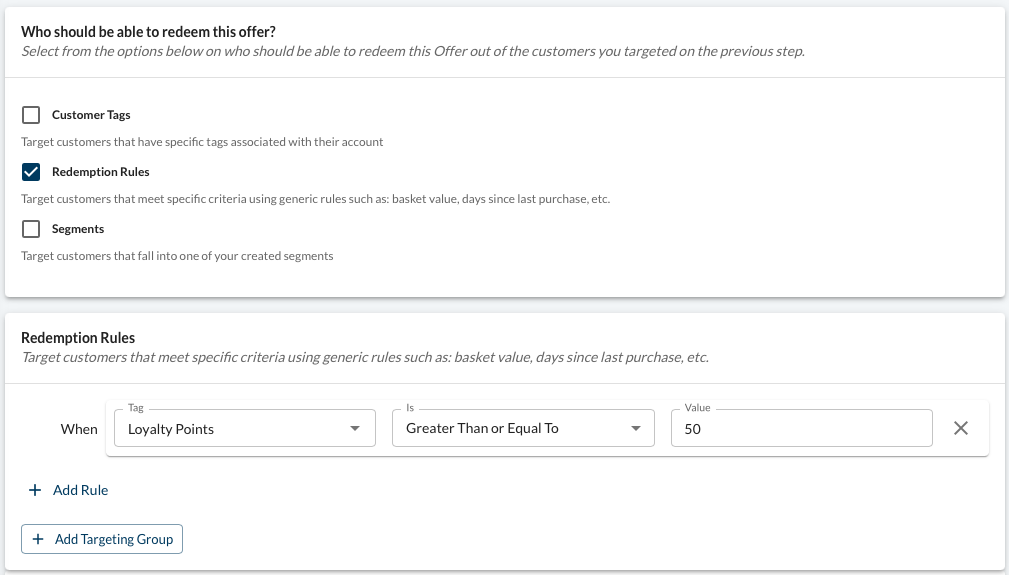
Task: Open the Greater Than or Equal To dropdown
Action: click(x=510, y=429)
